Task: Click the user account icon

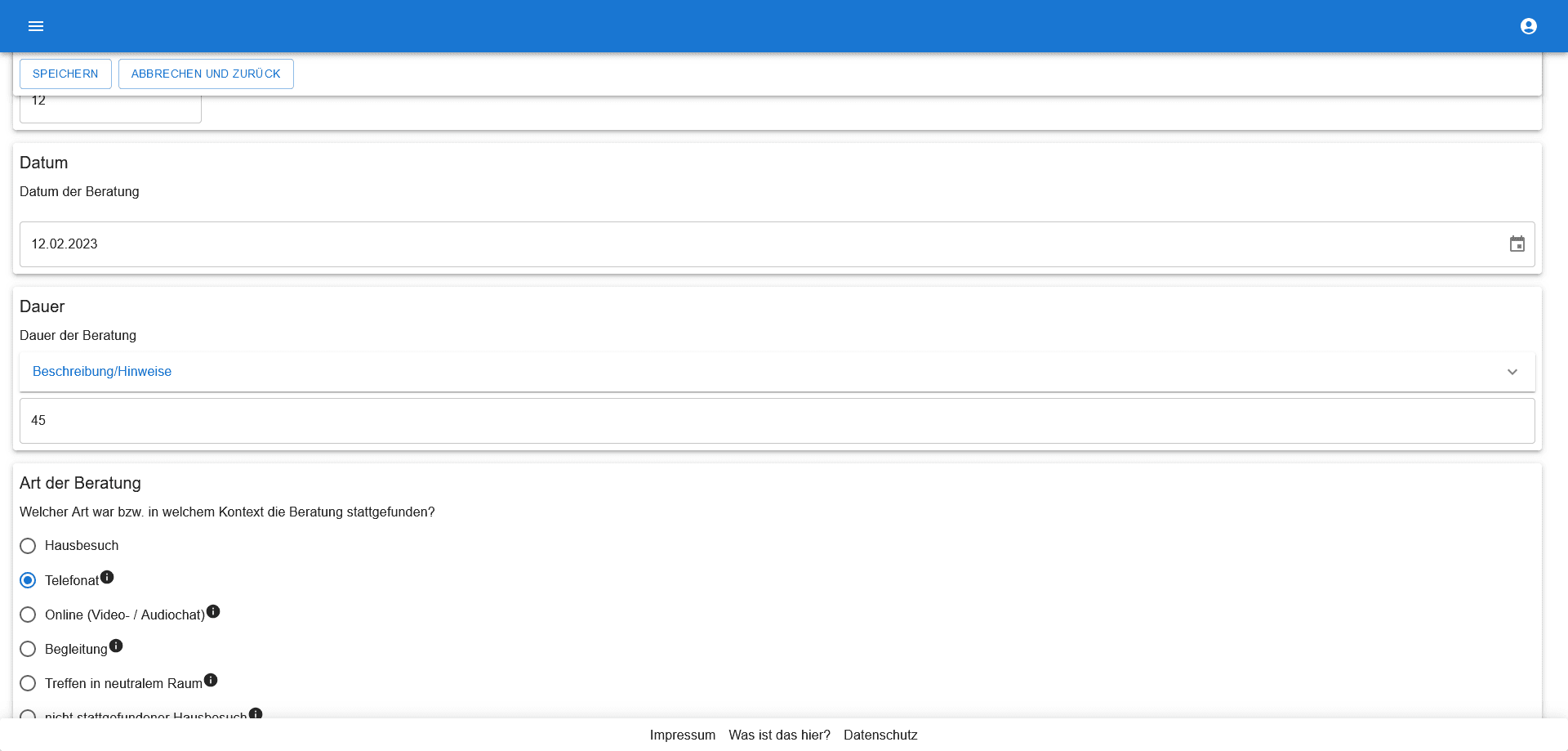Action: [1528, 26]
